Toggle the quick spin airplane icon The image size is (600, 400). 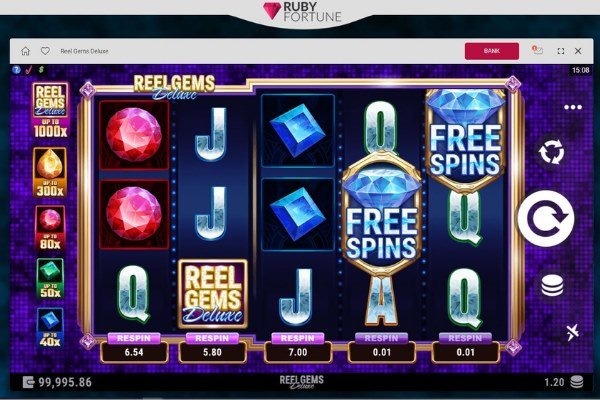point(572,332)
